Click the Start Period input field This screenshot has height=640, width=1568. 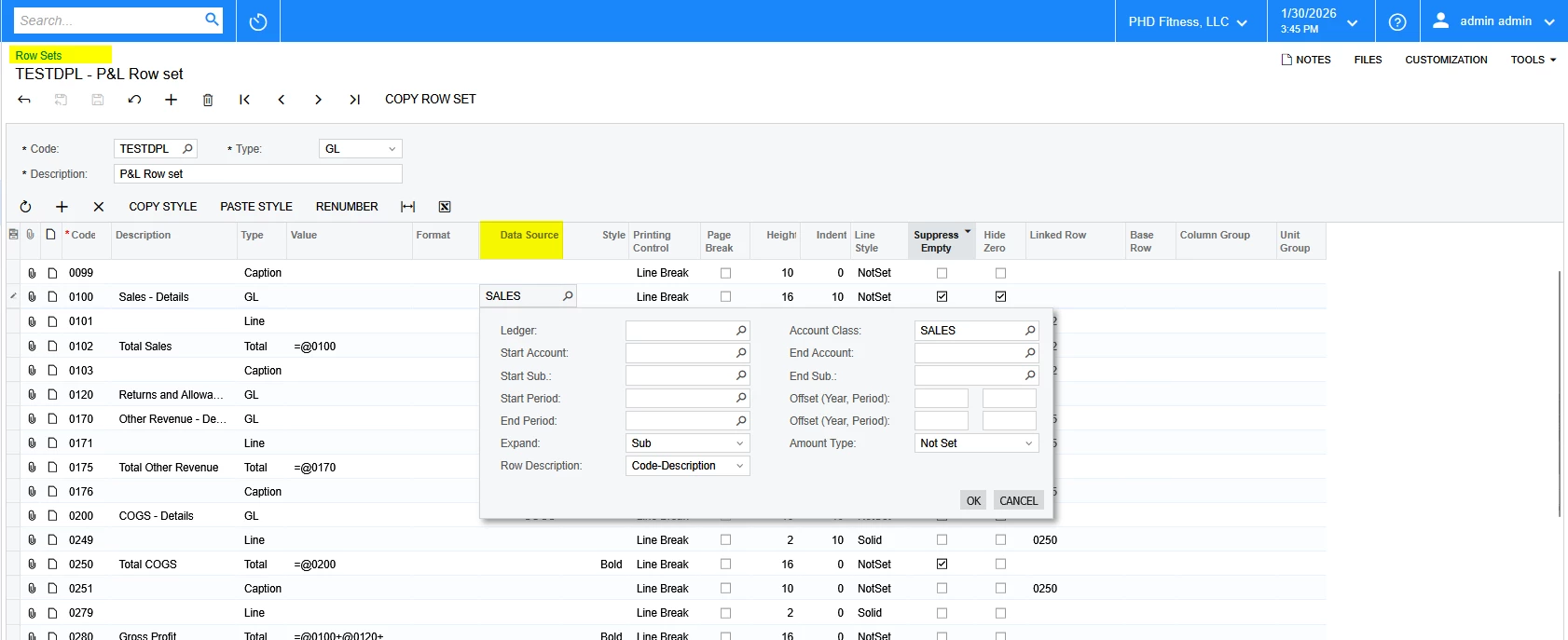click(687, 399)
